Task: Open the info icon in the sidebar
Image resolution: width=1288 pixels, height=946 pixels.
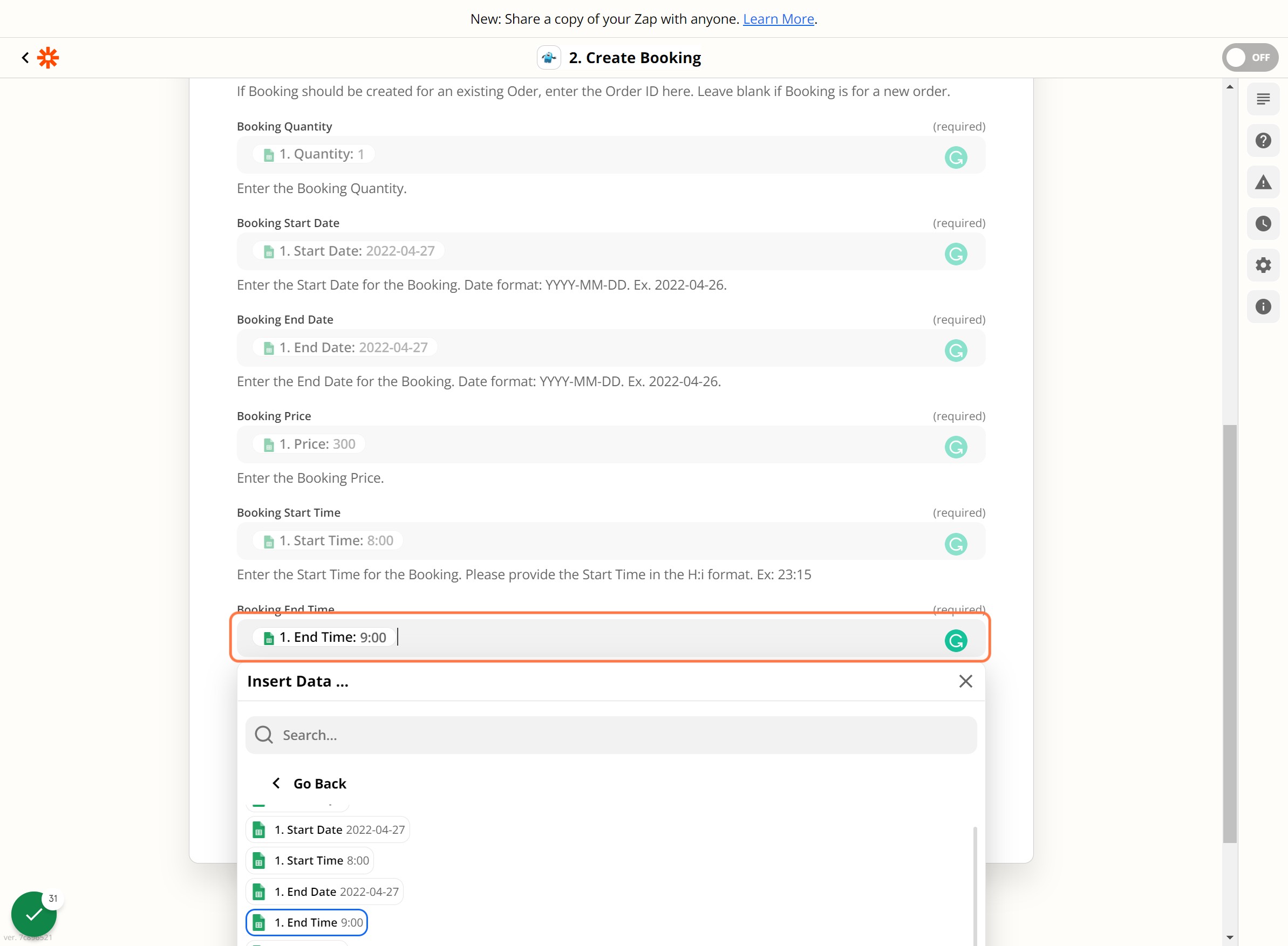Action: pos(1263,307)
